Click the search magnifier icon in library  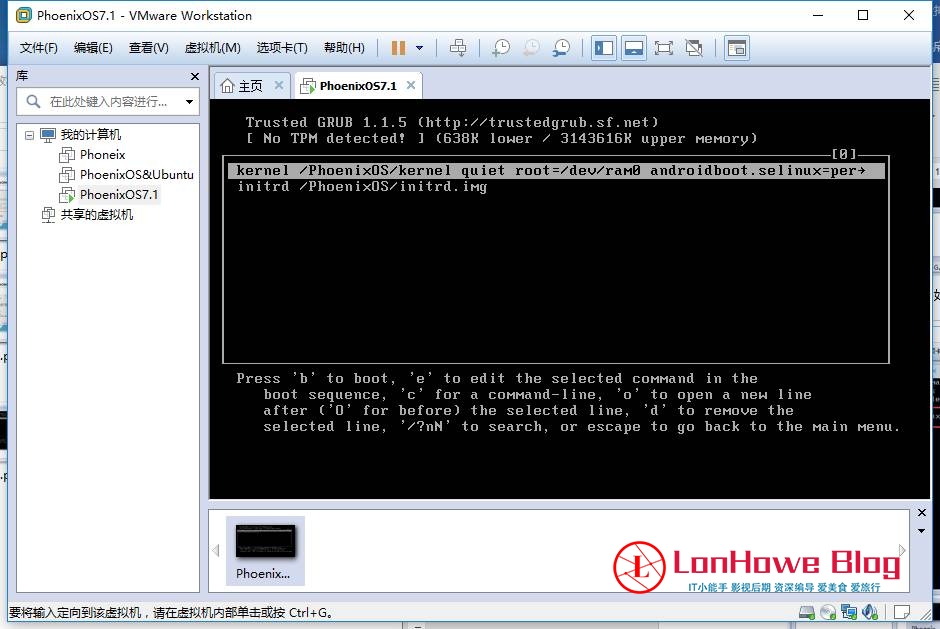[33, 101]
